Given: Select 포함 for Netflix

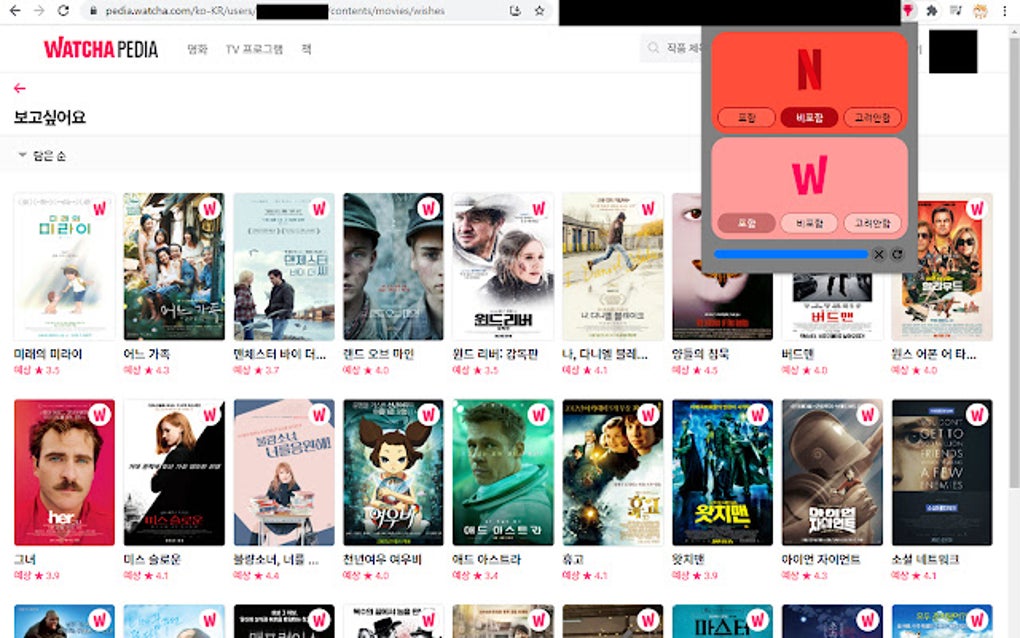Looking at the screenshot, I should coord(745,117).
